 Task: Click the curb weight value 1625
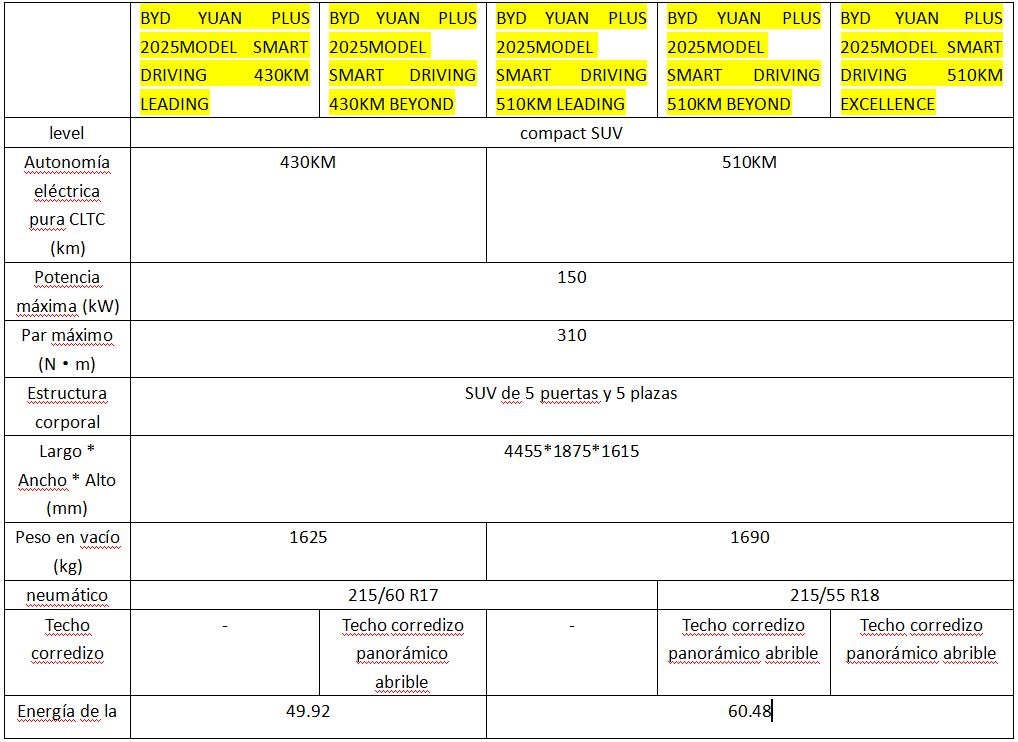(308, 537)
